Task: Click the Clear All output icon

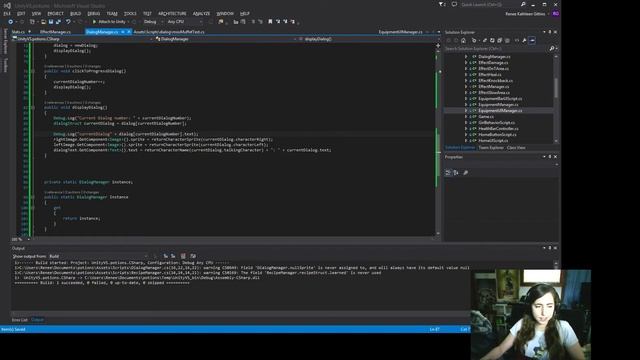Action: [x=183, y=256]
